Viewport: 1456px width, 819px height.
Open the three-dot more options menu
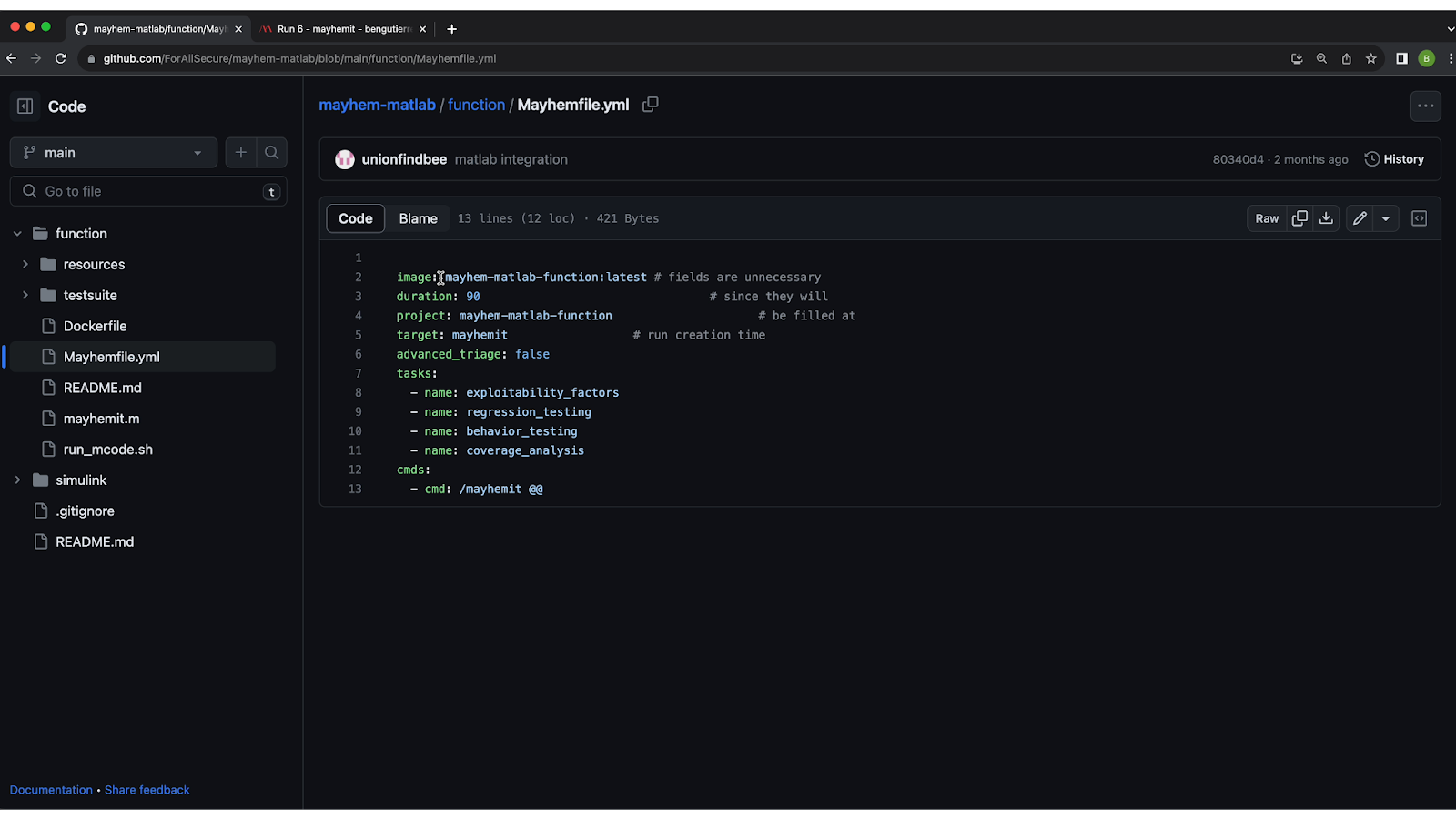point(1426,106)
